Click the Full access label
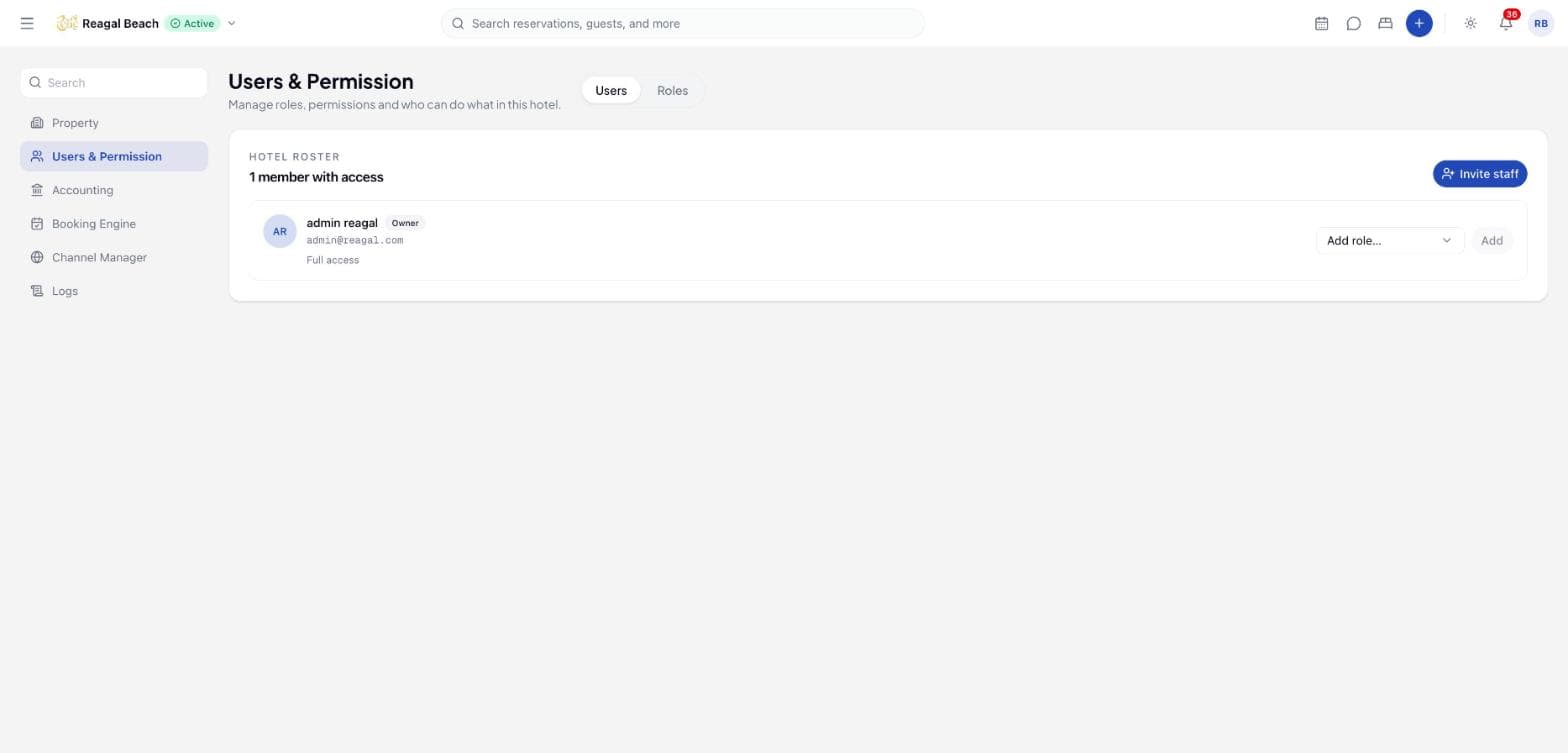The image size is (1568, 753). click(x=333, y=260)
